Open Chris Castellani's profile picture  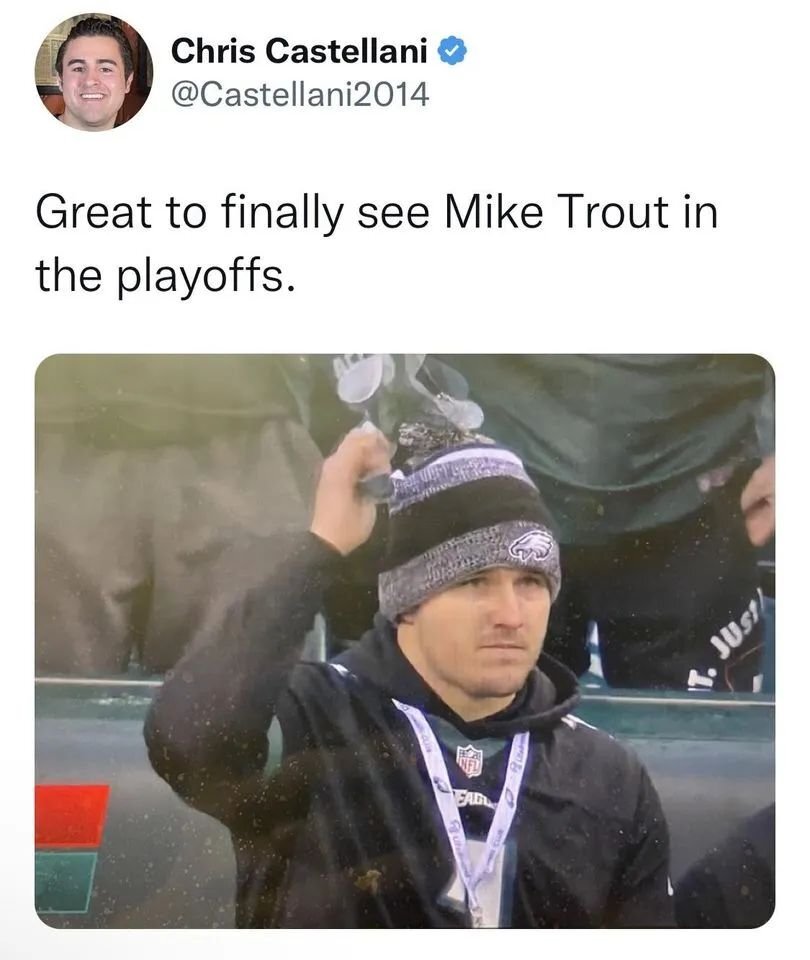pos(94,72)
